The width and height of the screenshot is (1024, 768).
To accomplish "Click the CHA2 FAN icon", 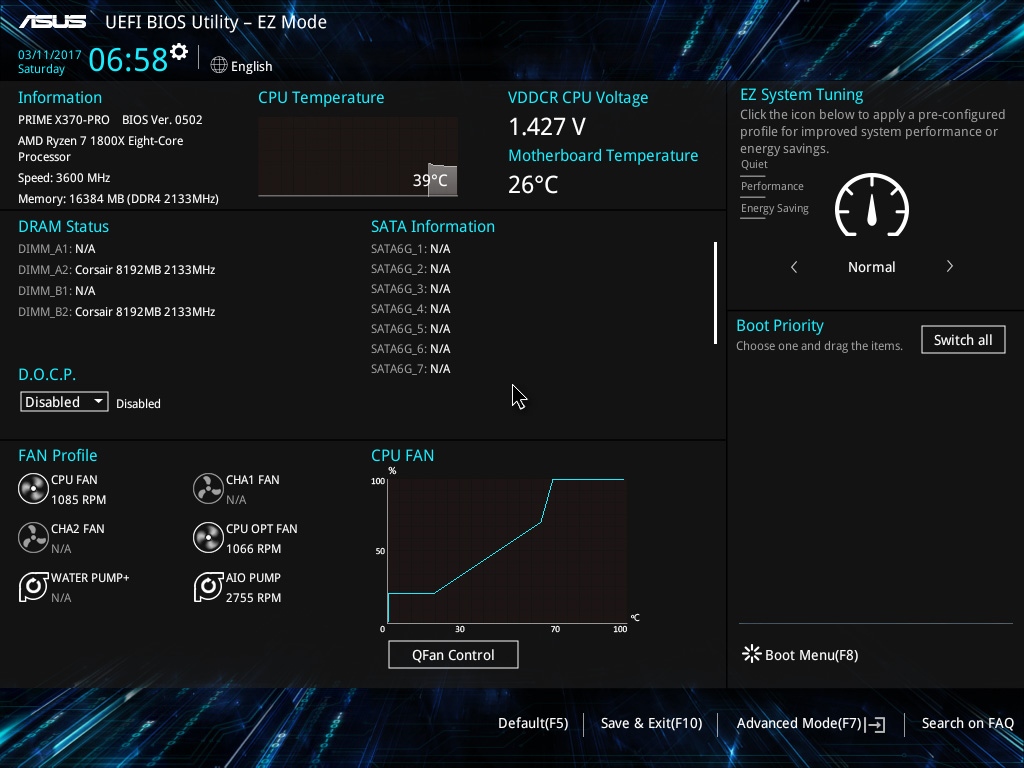I will pyautogui.click(x=33, y=537).
